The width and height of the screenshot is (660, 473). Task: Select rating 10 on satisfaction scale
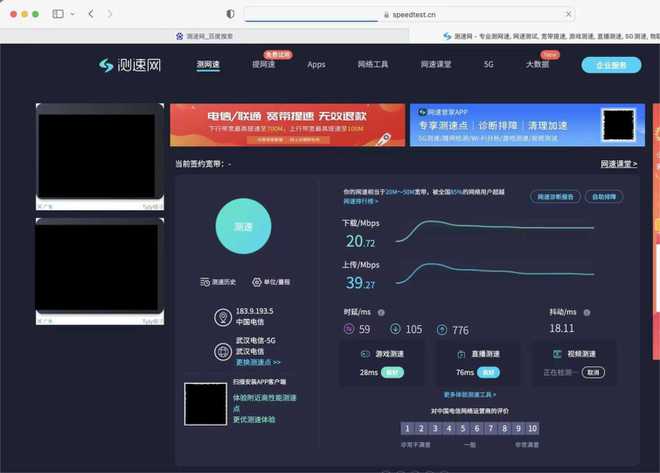[x=532, y=428]
